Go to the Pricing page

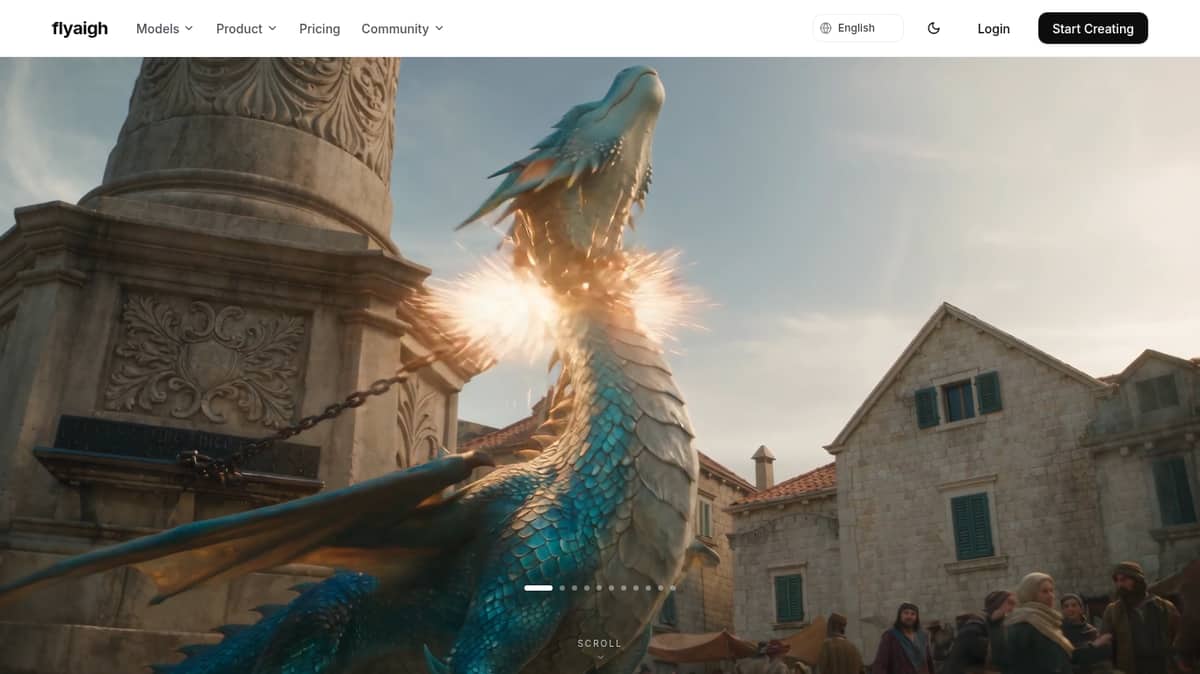[x=319, y=28]
